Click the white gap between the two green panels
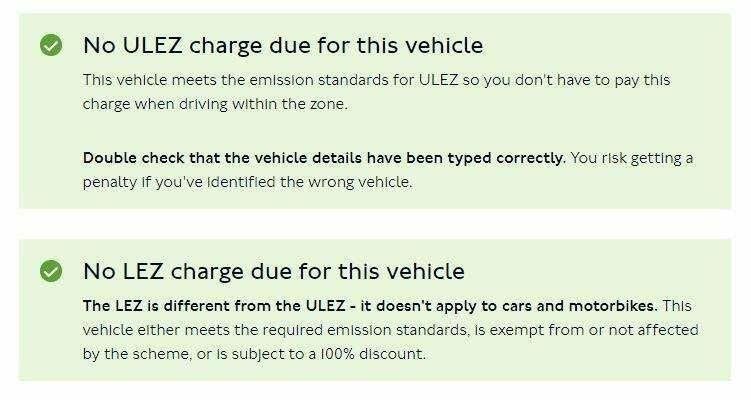Viewport: 751px width, 400px height. click(375, 224)
